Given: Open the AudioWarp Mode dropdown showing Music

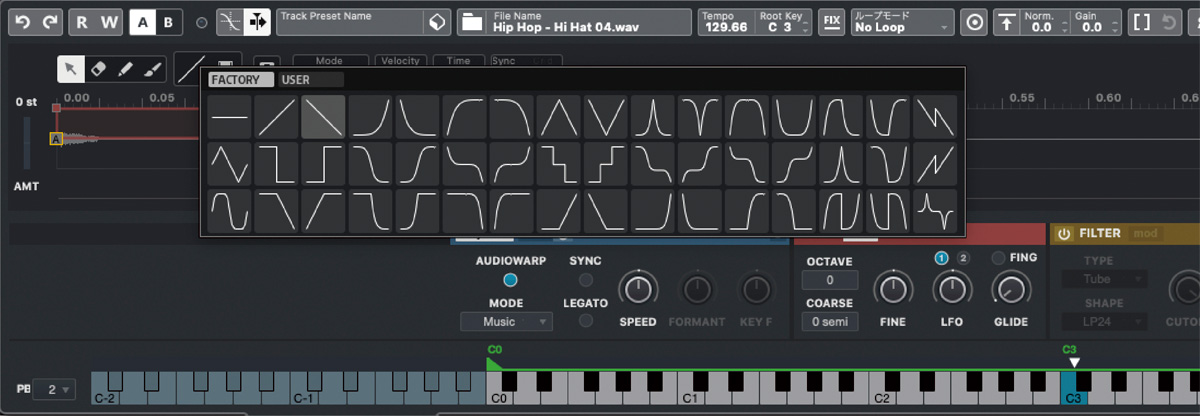Looking at the screenshot, I should point(506,322).
